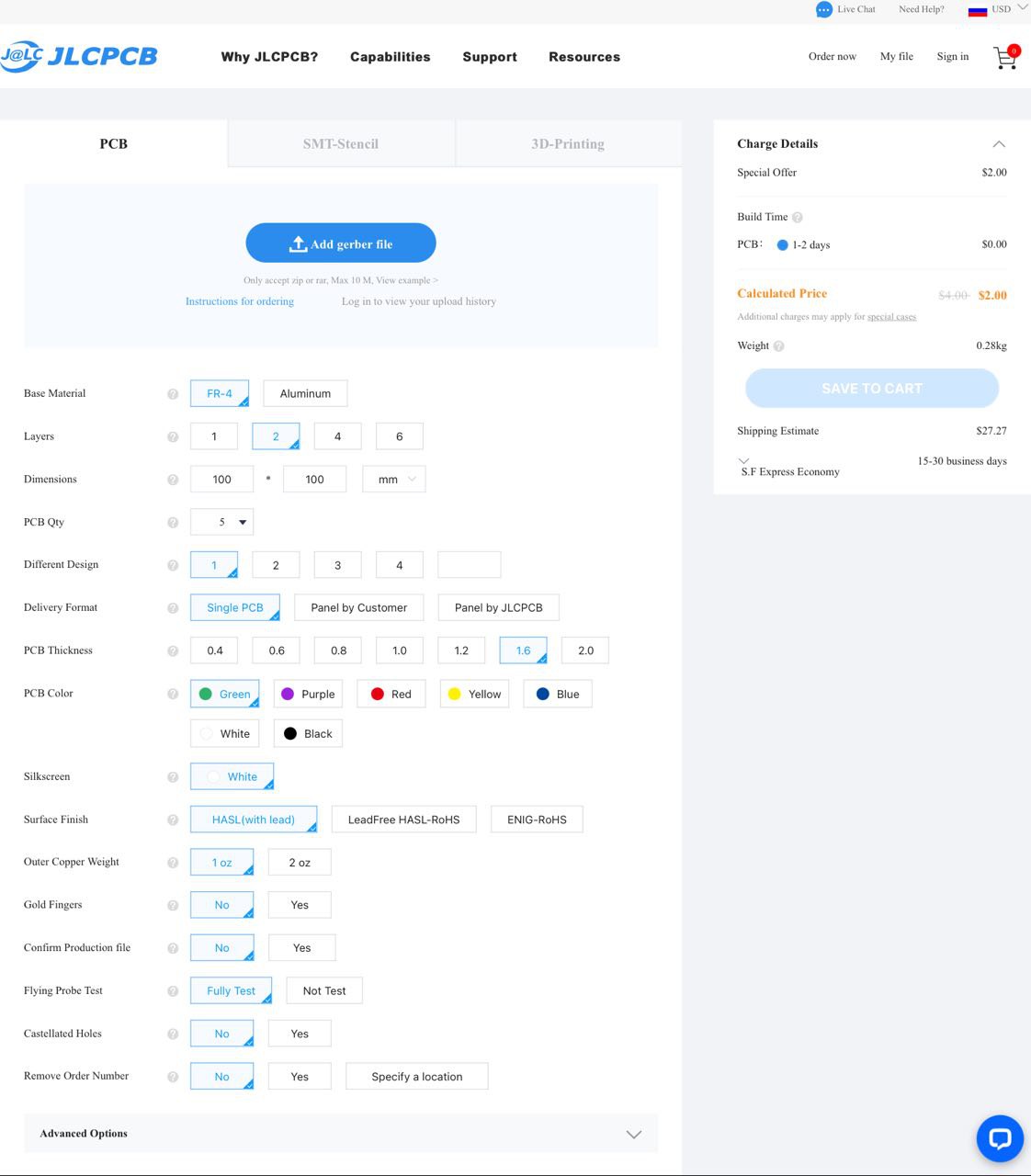Choose 2 oz outer copper weight
The image size is (1031, 1176).
tap(300, 863)
